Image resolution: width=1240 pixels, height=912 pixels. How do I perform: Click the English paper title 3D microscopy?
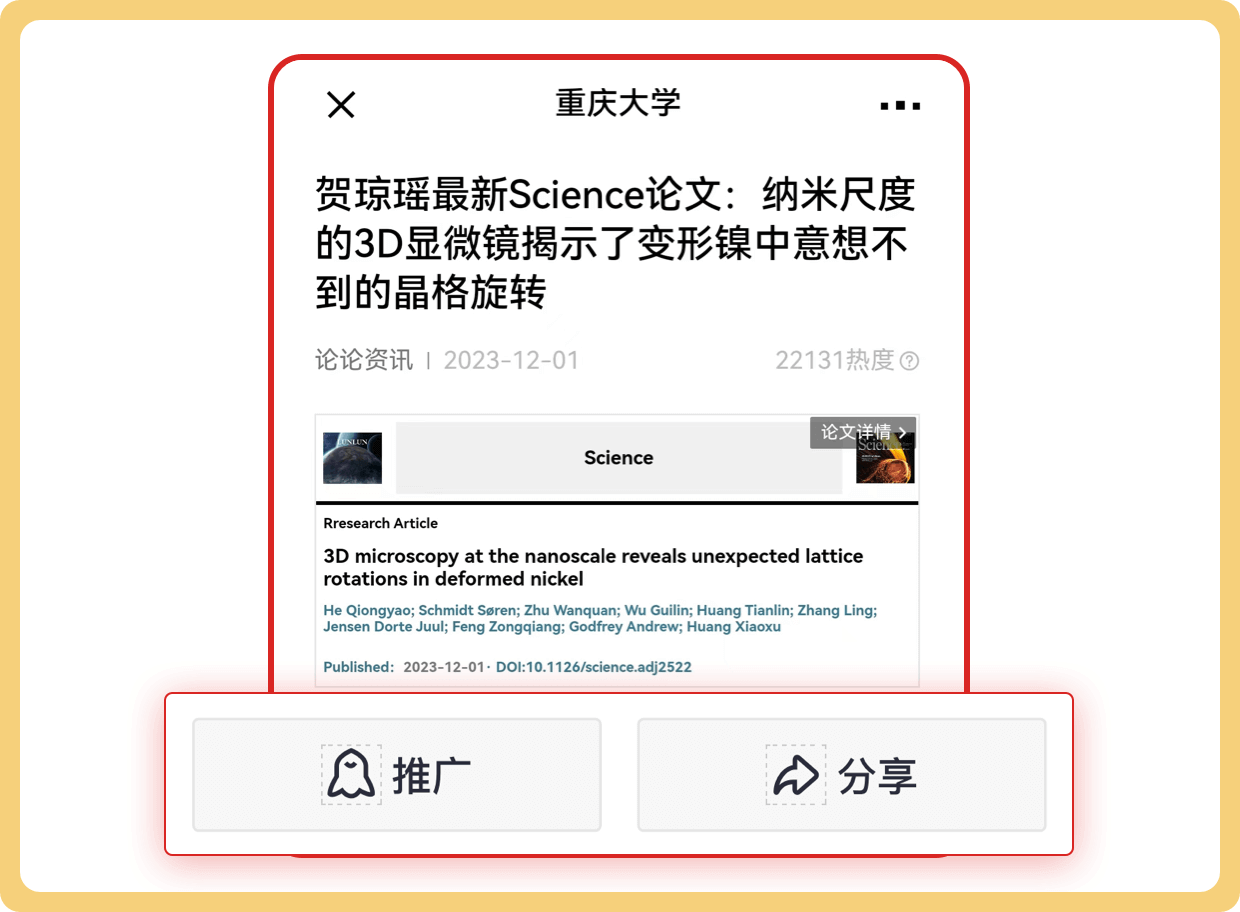pyautogui.click(x=593, y=567)
